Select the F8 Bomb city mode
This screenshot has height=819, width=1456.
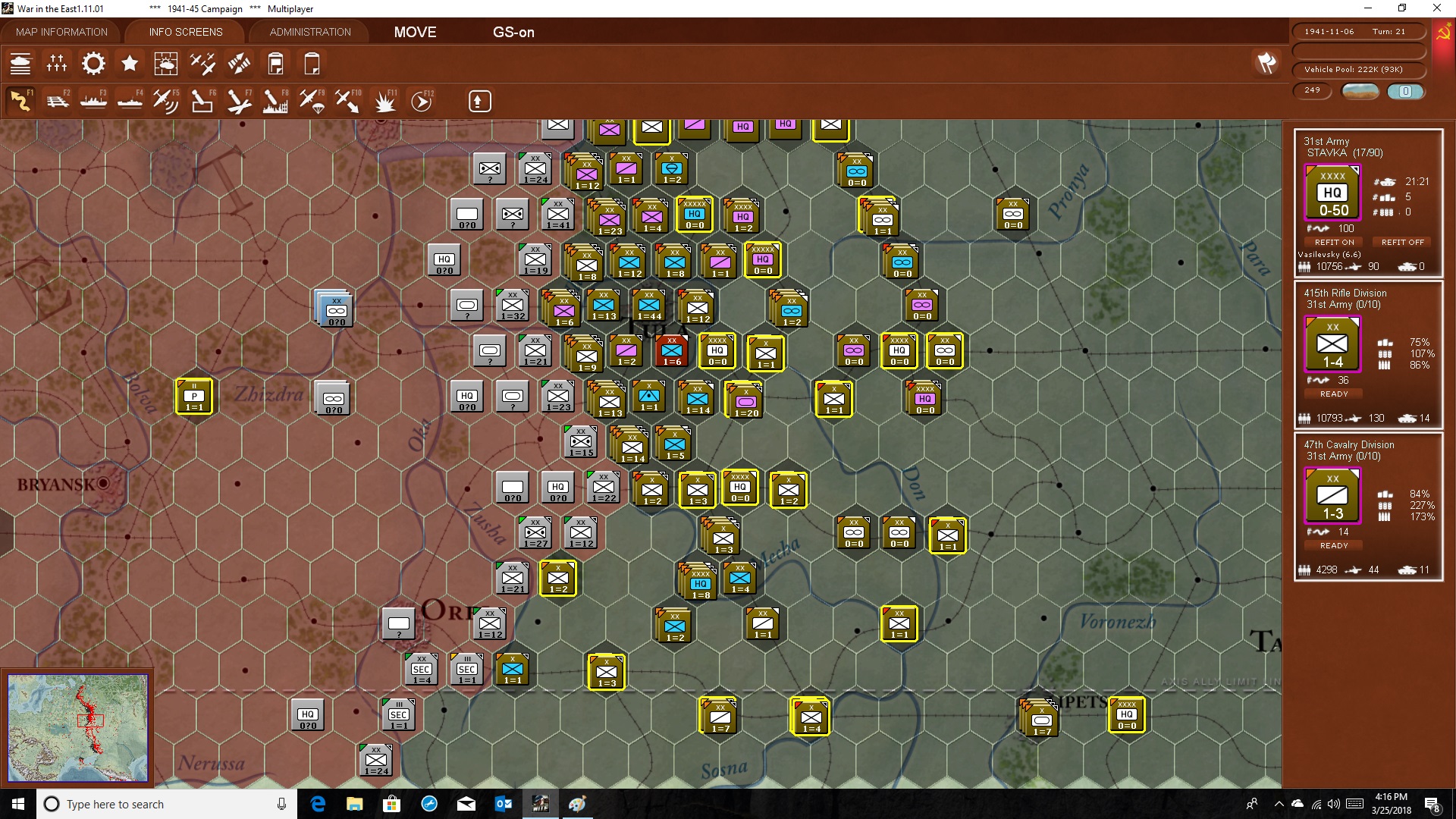[275, 101]
